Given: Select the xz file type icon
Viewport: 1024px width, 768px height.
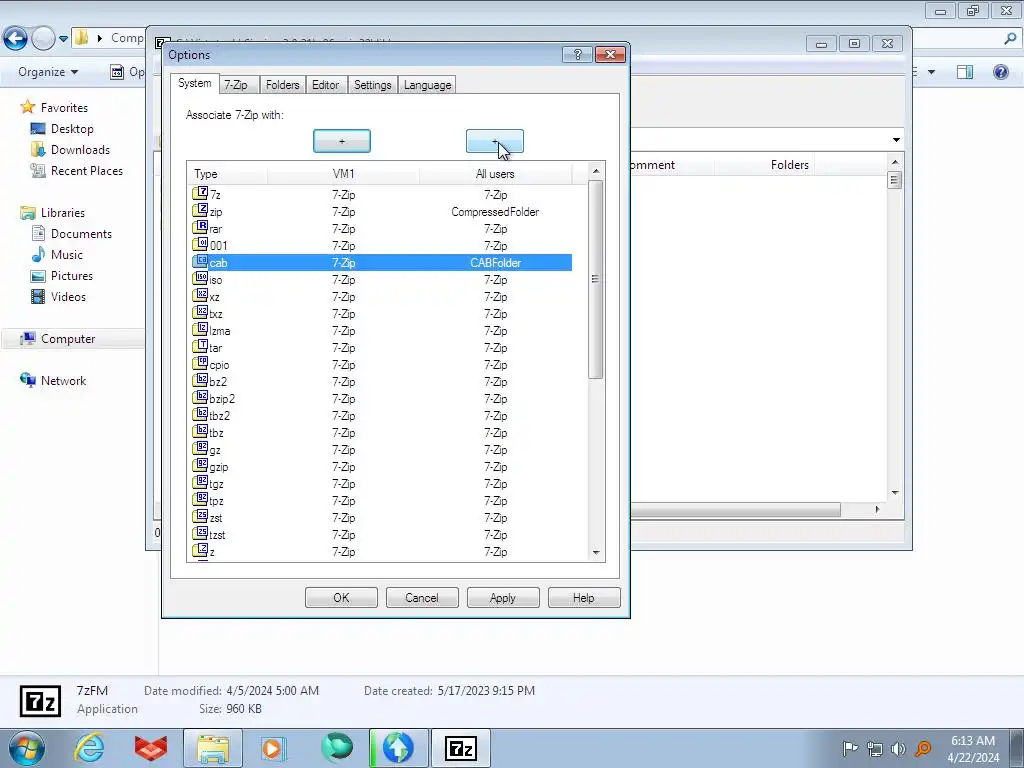Looking at the screenshot, I should (200, 296).
